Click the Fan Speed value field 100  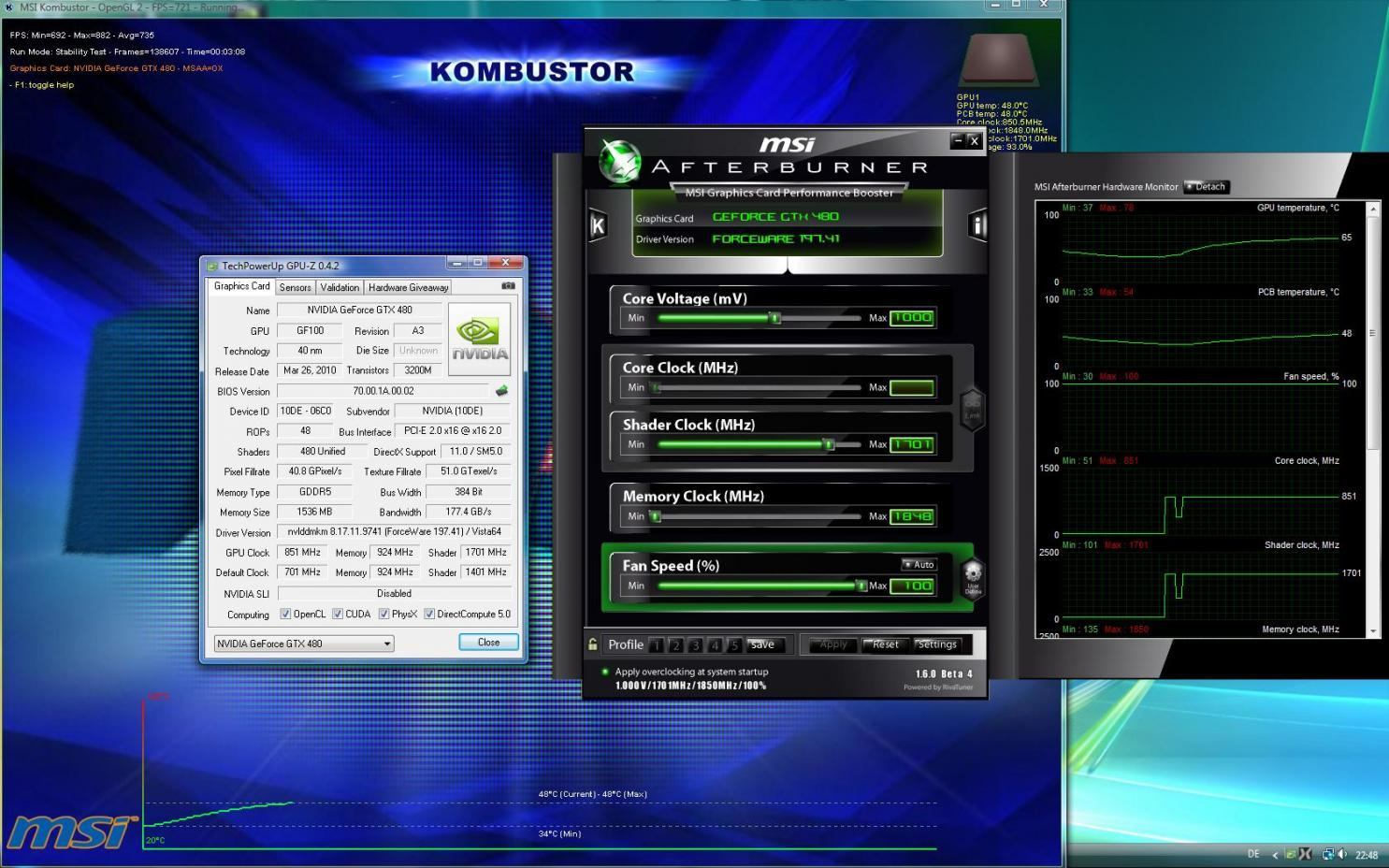point(912,586)
